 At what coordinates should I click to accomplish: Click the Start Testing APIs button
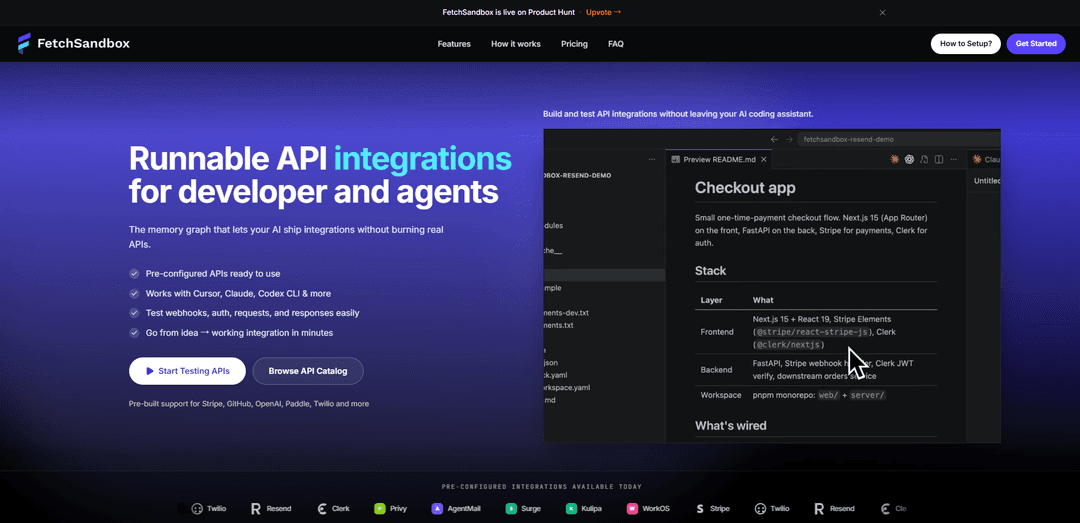(x=187, y=371)
